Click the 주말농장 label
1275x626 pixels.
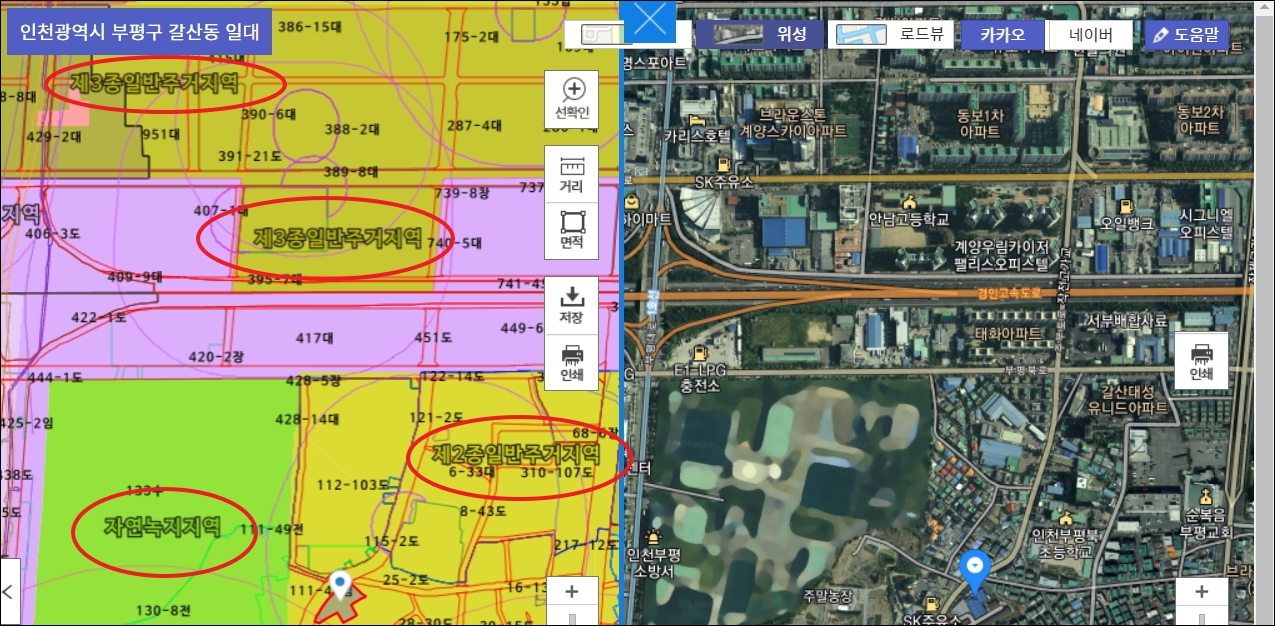tap(826, 596)
